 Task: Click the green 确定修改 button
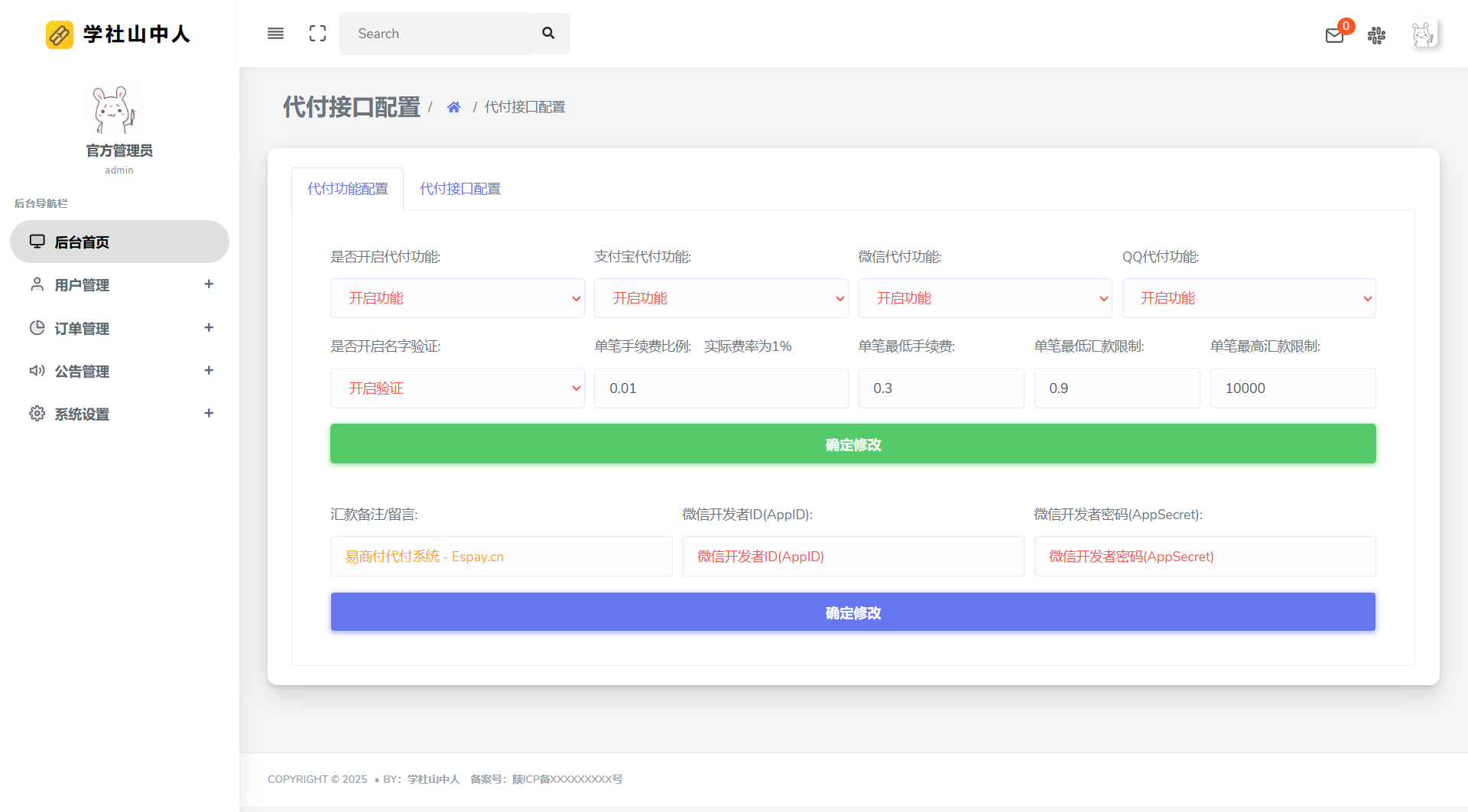pos(853,443)
